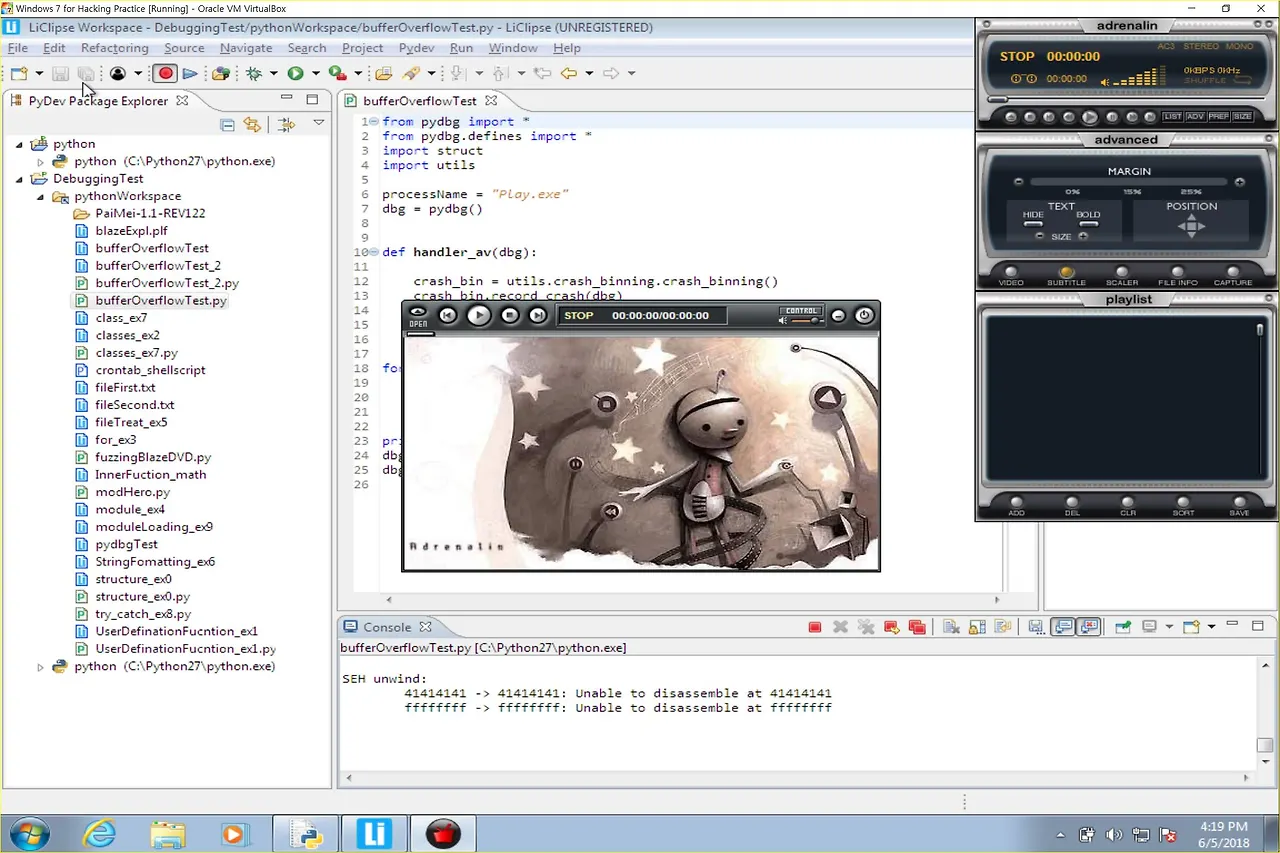1280x853 pixels.
Task: Open the Back history dropdown arrow
Action: [589, 73]
